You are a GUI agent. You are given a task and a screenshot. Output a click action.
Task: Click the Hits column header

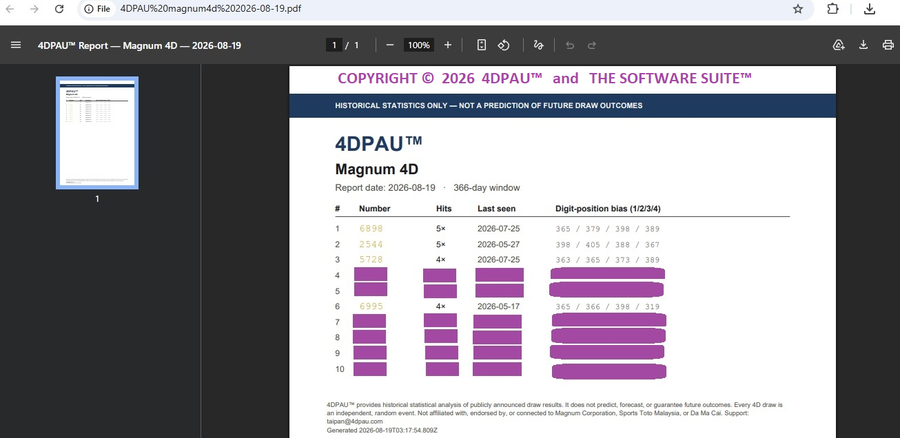pyautogui.click(x=444, y=209)
